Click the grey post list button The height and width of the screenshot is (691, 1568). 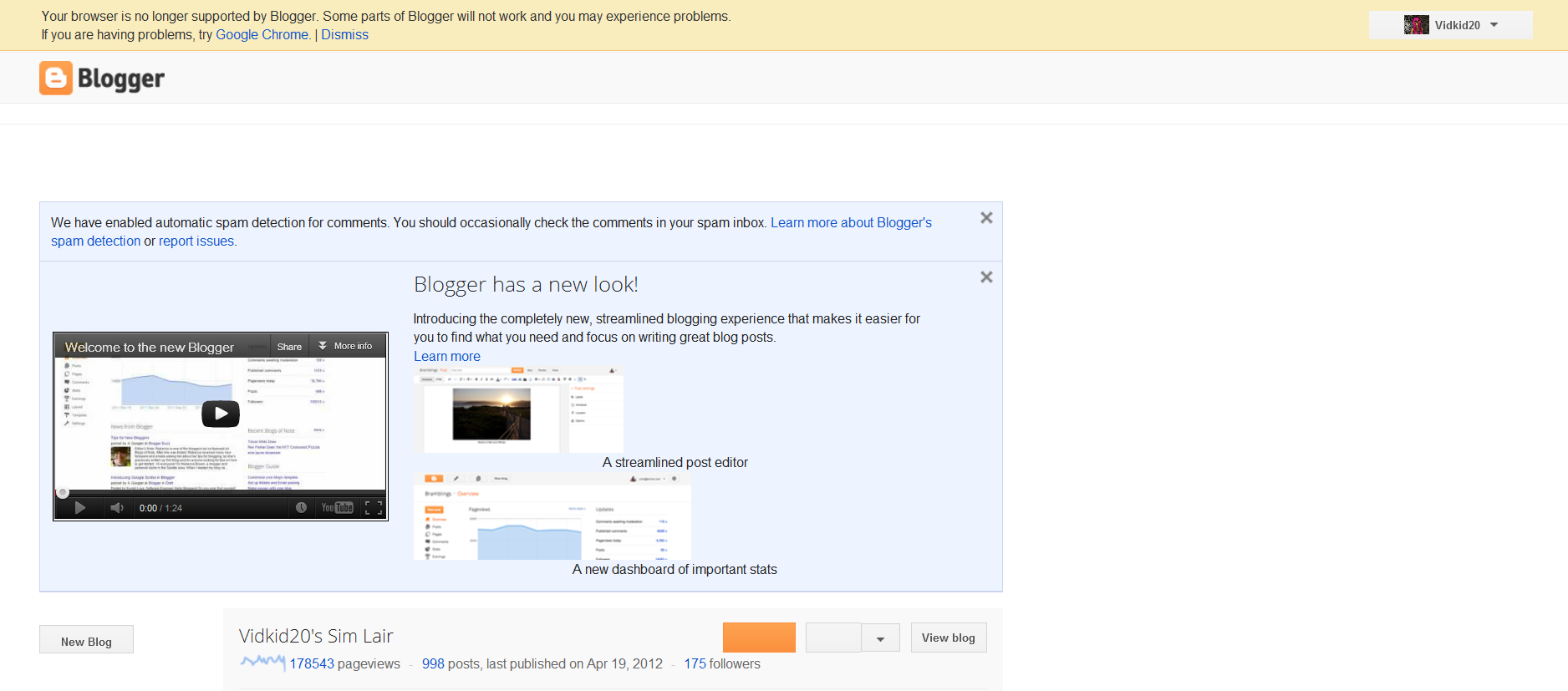point(833,638)
